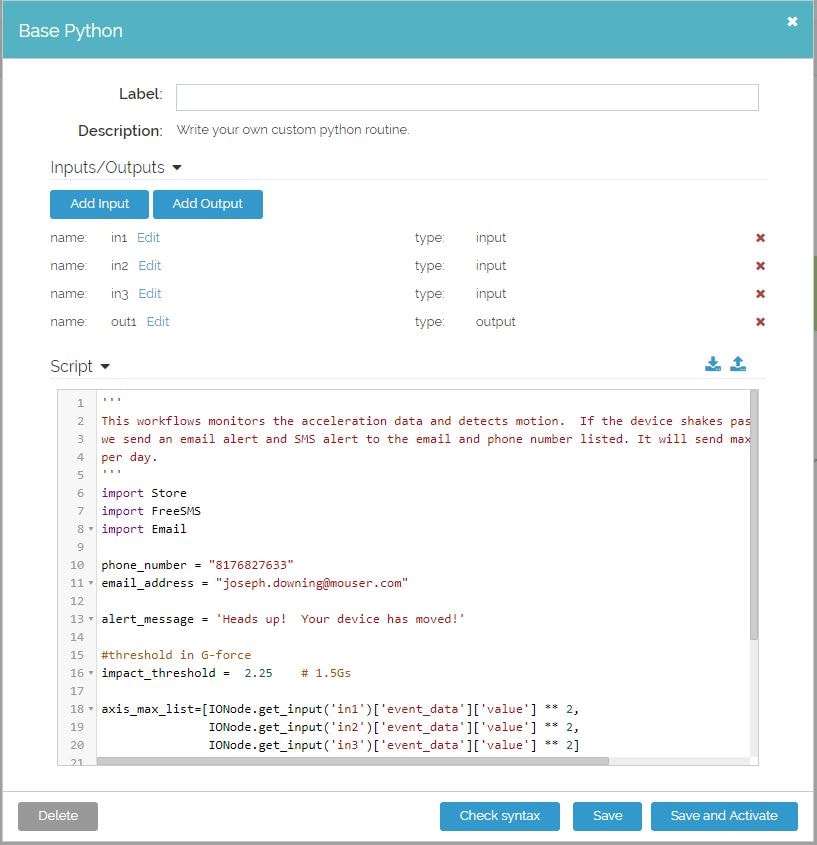The height and width of the screenshot is (845, 817).
Task: Remove the in2 input with the red X
Action: tap(760, 266)
